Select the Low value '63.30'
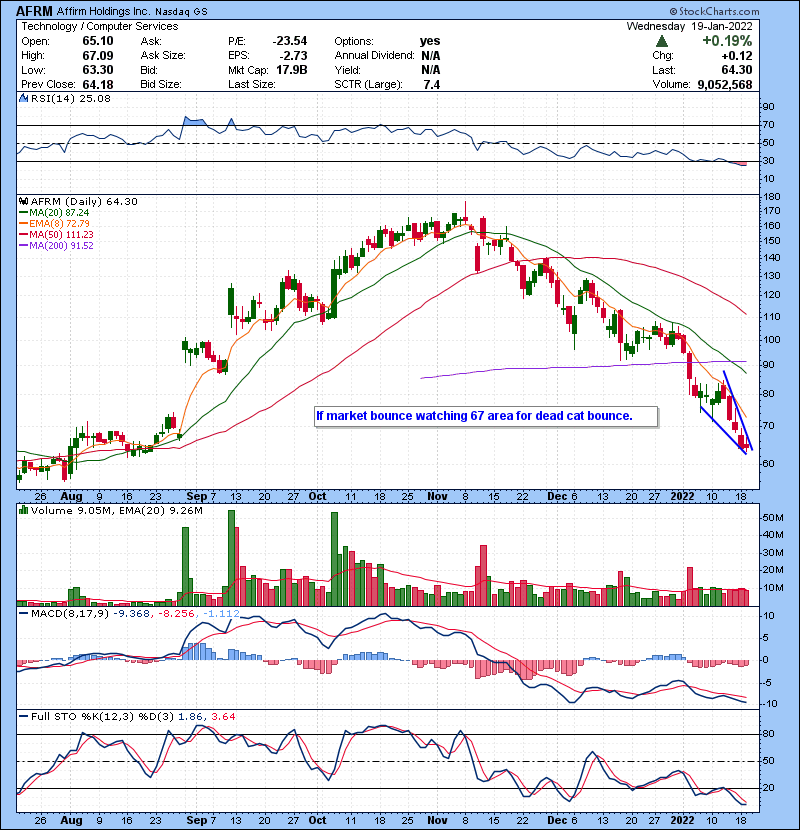The height and width of the screenshot is (830, 800). (x=97, y=70)
